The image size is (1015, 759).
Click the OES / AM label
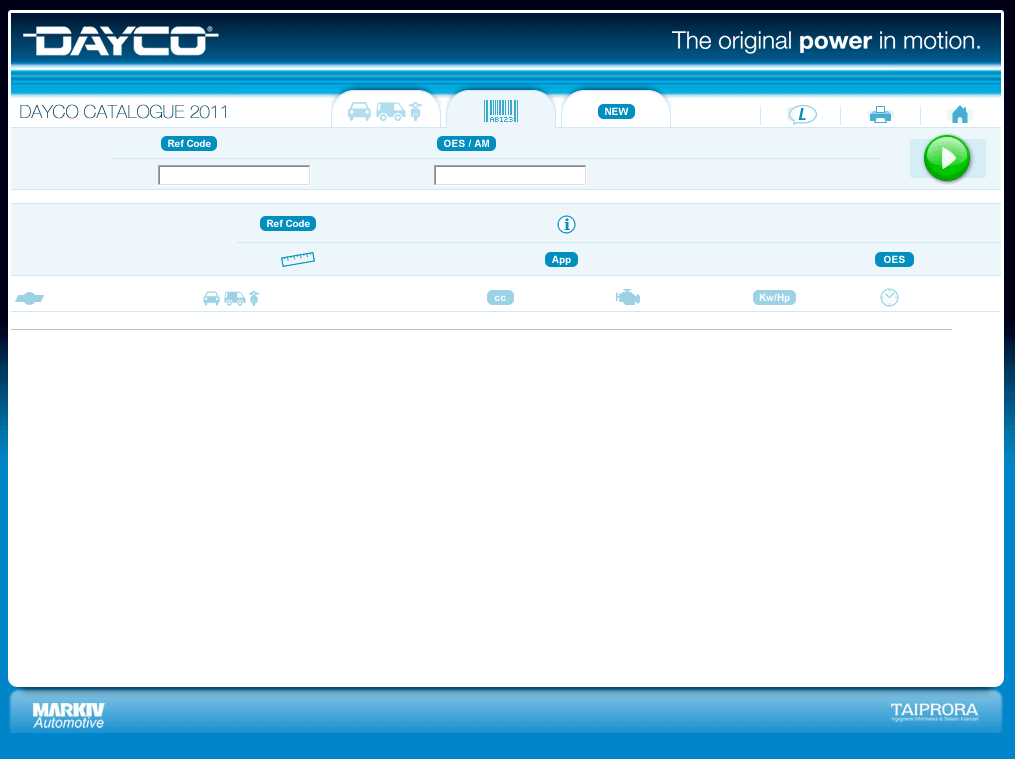point(466,144)
